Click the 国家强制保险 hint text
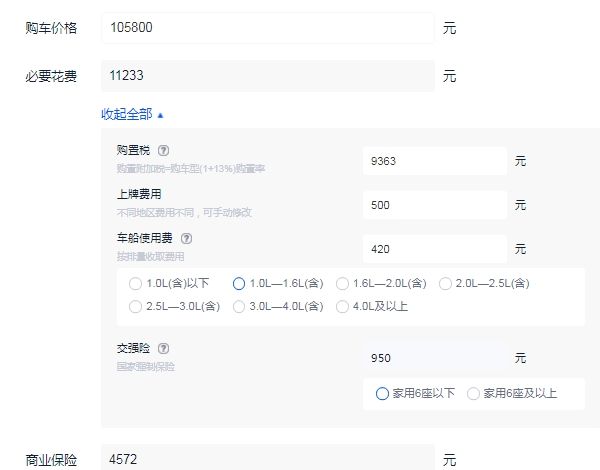The height and width of the screenshot is (470, 600). coord(146,367)
